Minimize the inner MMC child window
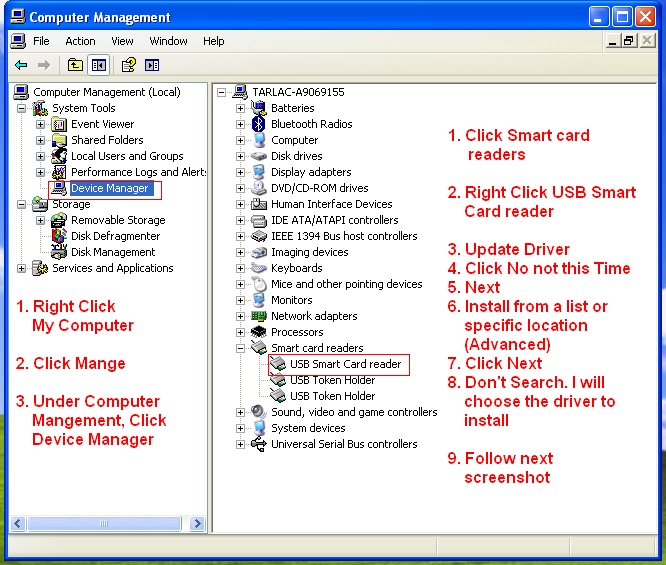 612,41
